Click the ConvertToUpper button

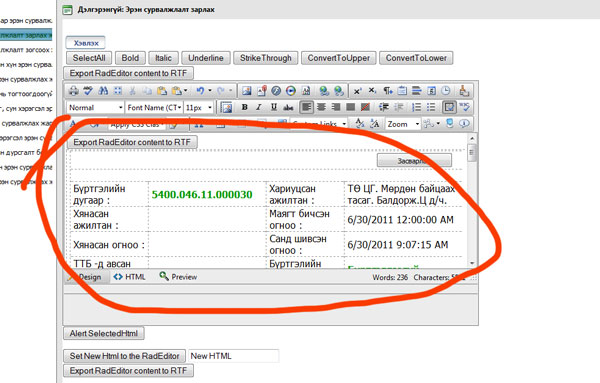339,58
